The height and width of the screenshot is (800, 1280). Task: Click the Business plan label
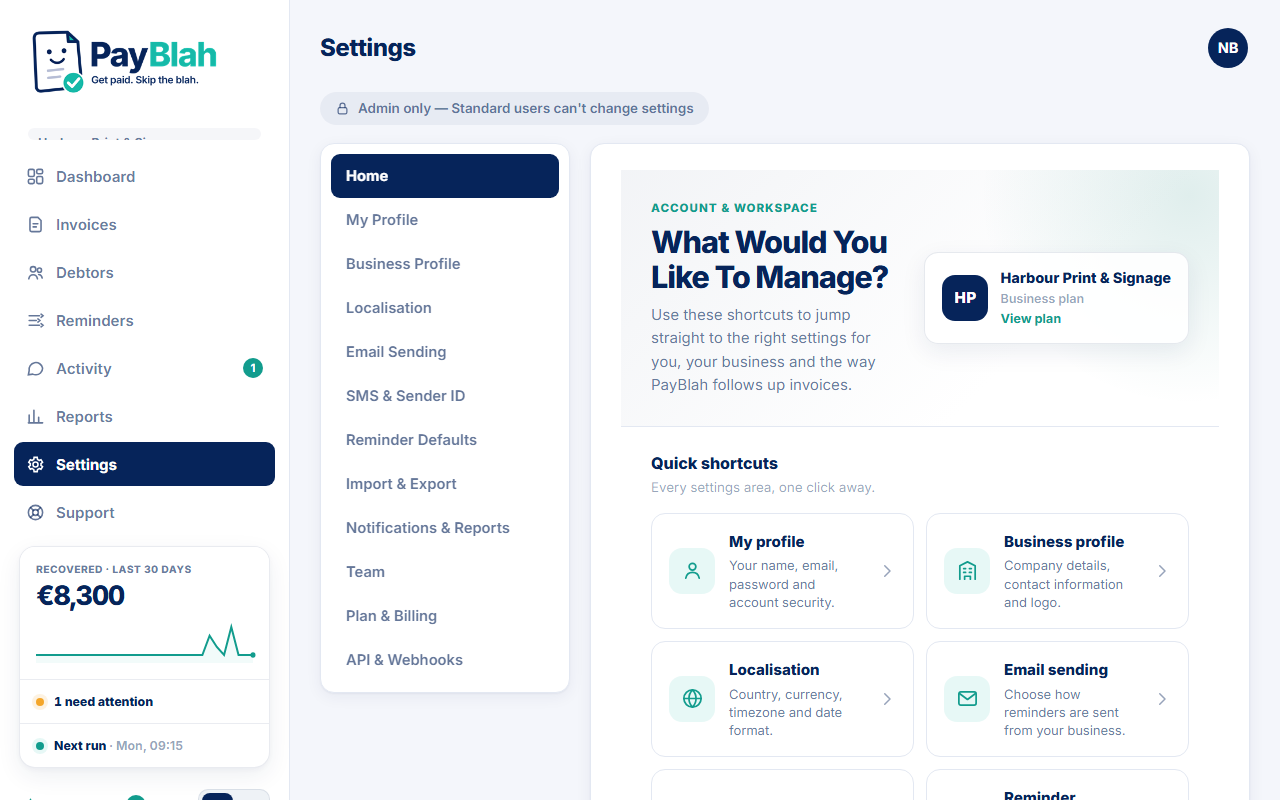tap(1042, 299)
